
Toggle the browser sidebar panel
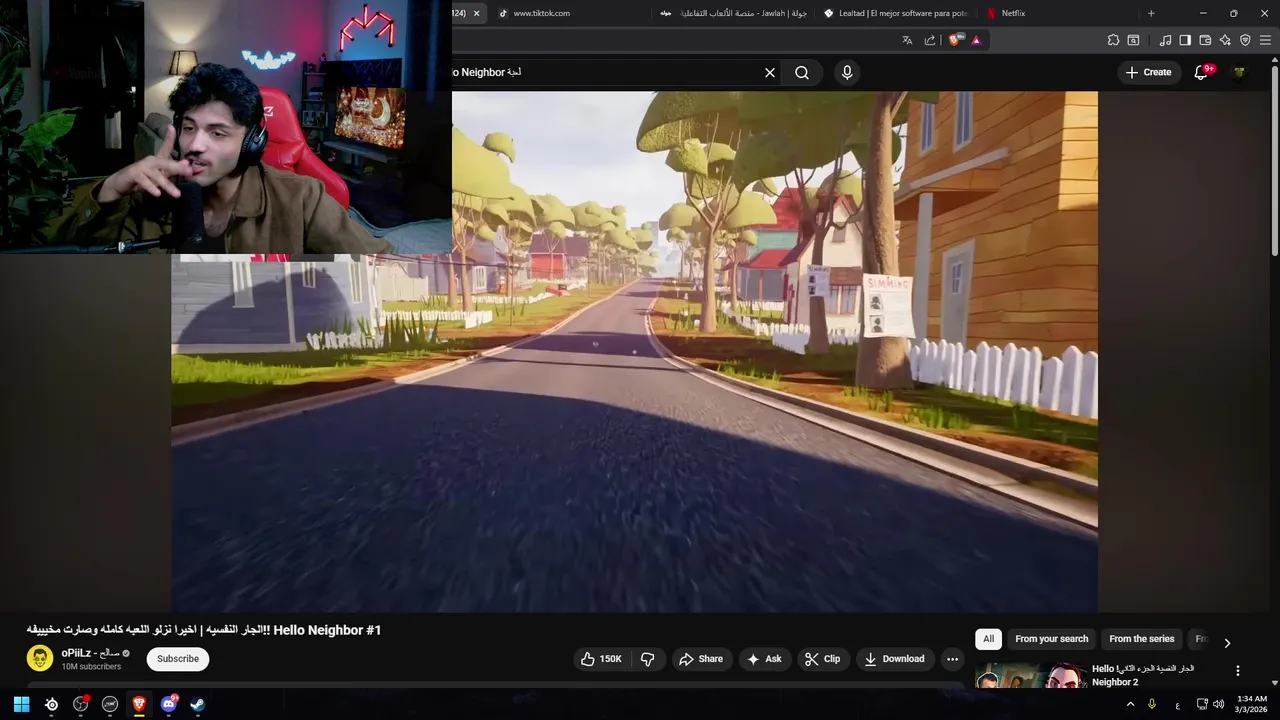pyautogui.click(x=1185, y=40)
